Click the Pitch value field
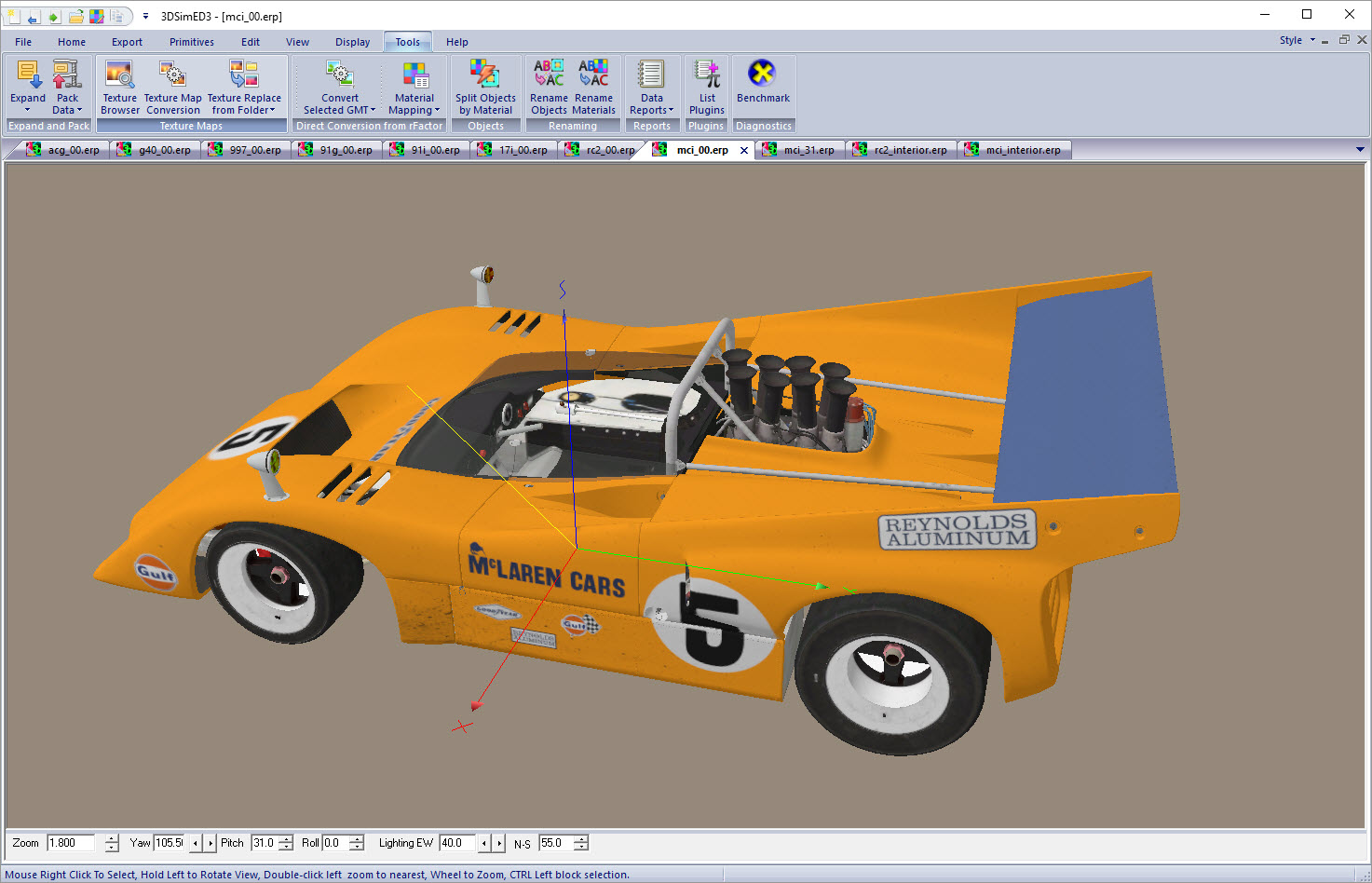The width and height of the screenshot is (1372, 883). (265, 843)
